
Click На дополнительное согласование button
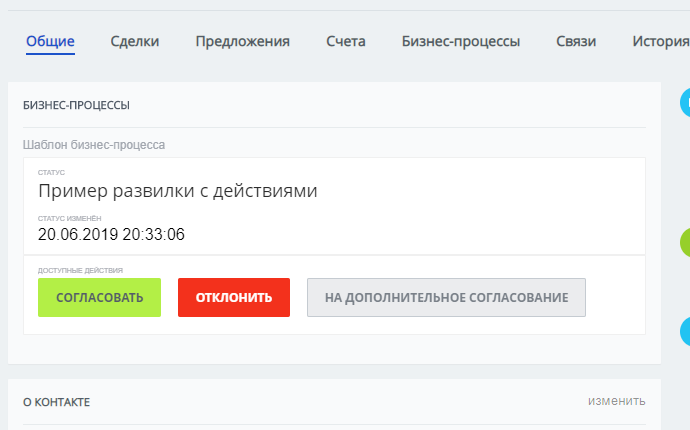(446, 298)
